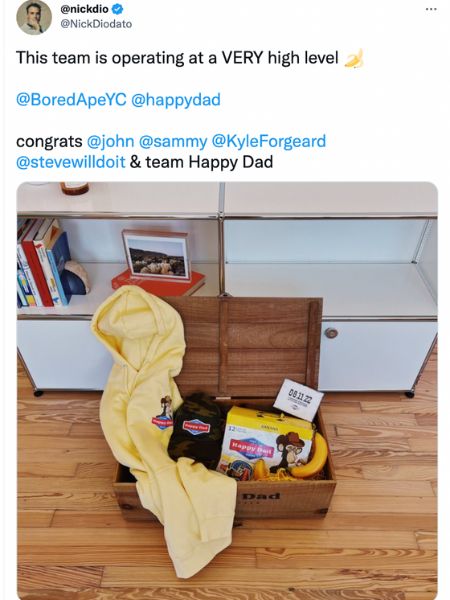Click the tweet text about operating level

tap(177, 58)
